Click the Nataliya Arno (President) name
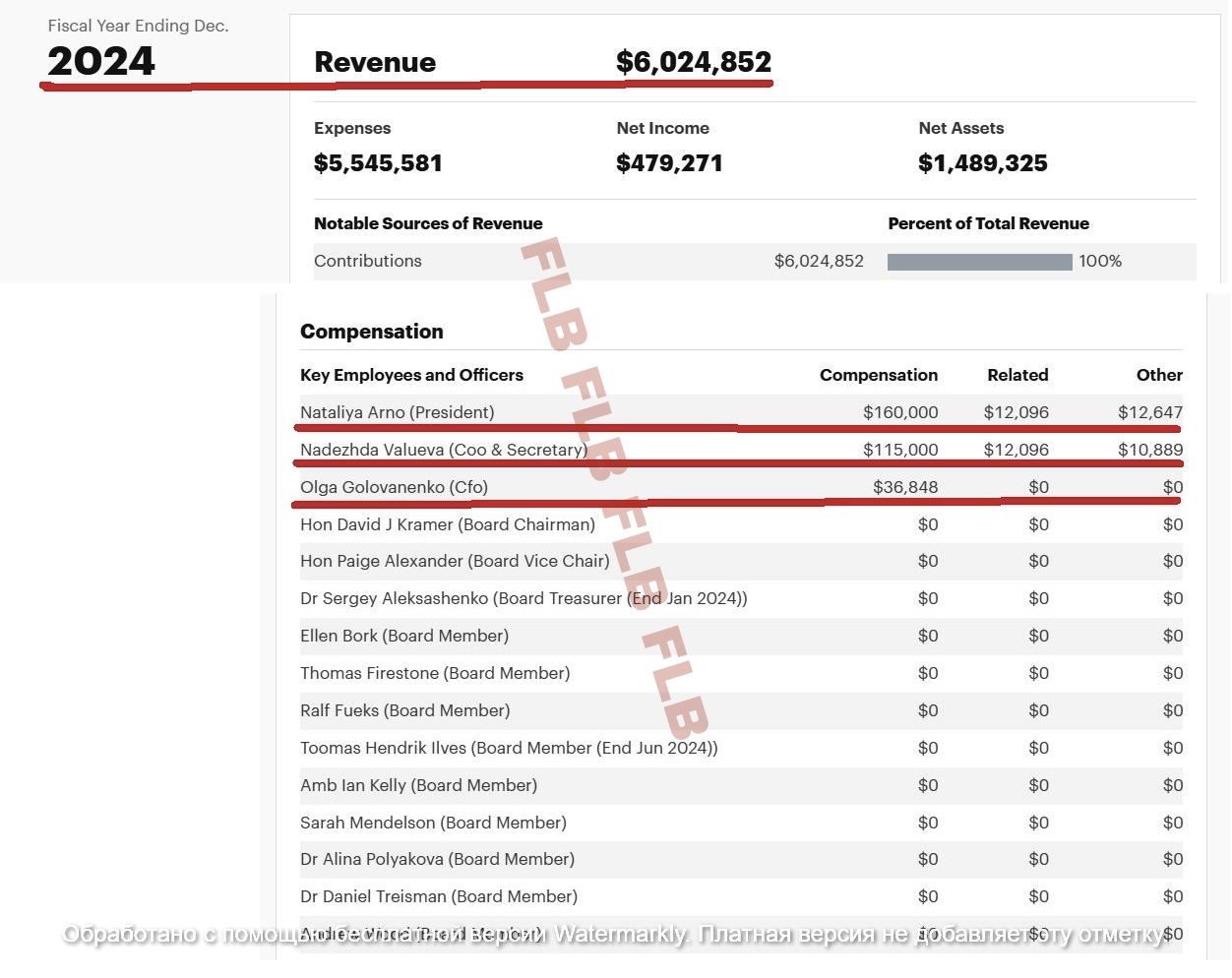The height and width of the screenshot is (978, 1232). pos(397,412)
